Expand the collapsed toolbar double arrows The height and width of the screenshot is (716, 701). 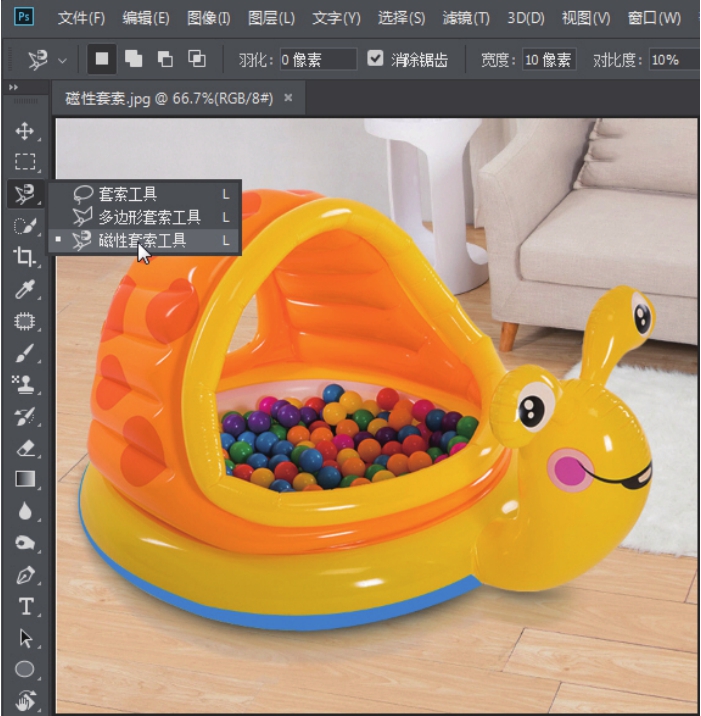pos(14,87)
